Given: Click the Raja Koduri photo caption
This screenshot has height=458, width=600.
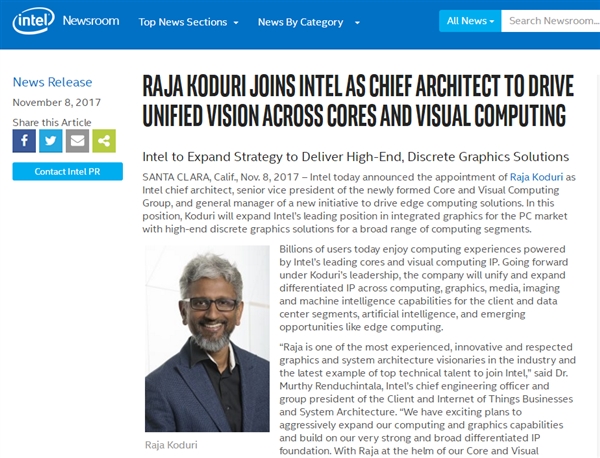Looking at the screenshot, I should click(171, 445).
